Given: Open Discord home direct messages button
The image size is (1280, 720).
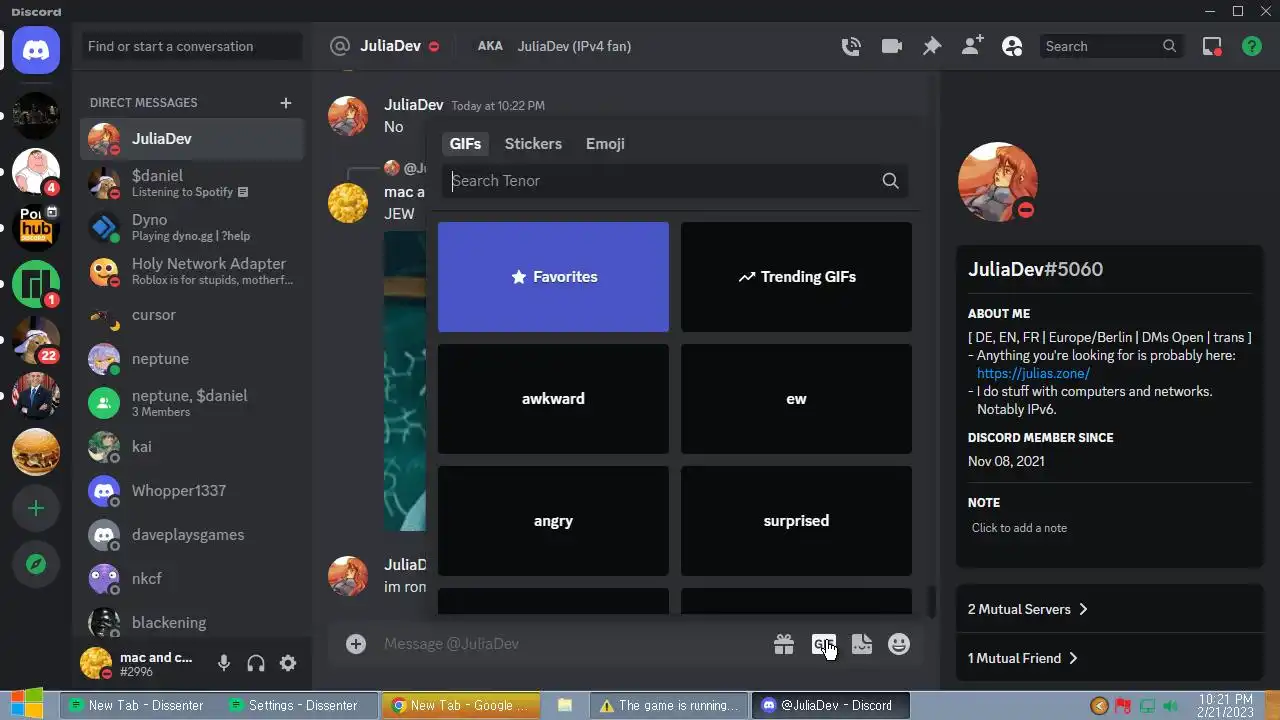Looking at the screenshot, I should [x=36, y=49].
